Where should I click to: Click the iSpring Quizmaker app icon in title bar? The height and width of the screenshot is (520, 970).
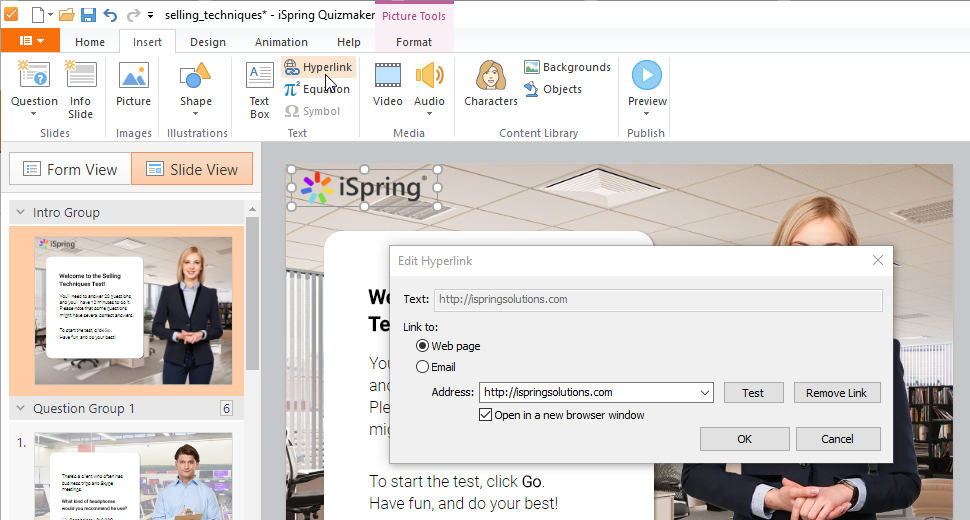coord(11,14)
